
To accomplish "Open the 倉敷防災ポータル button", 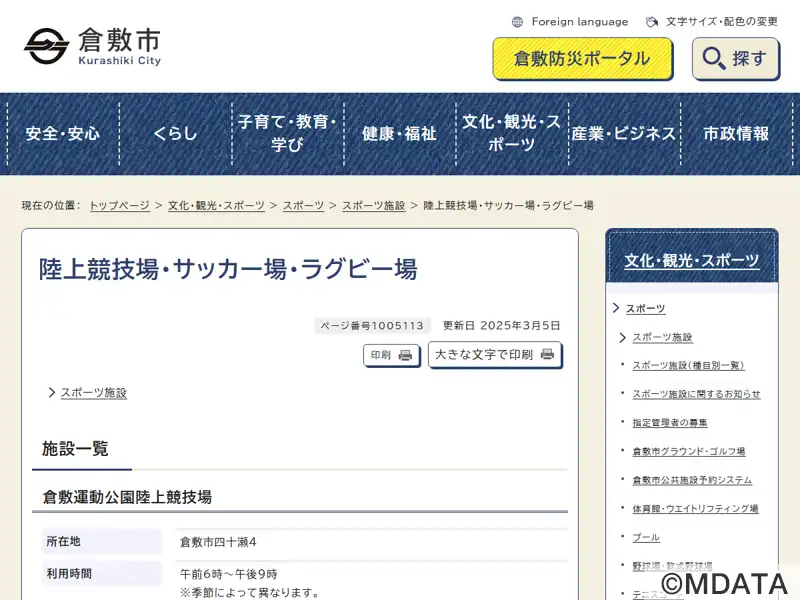I will tap(582, 59).
